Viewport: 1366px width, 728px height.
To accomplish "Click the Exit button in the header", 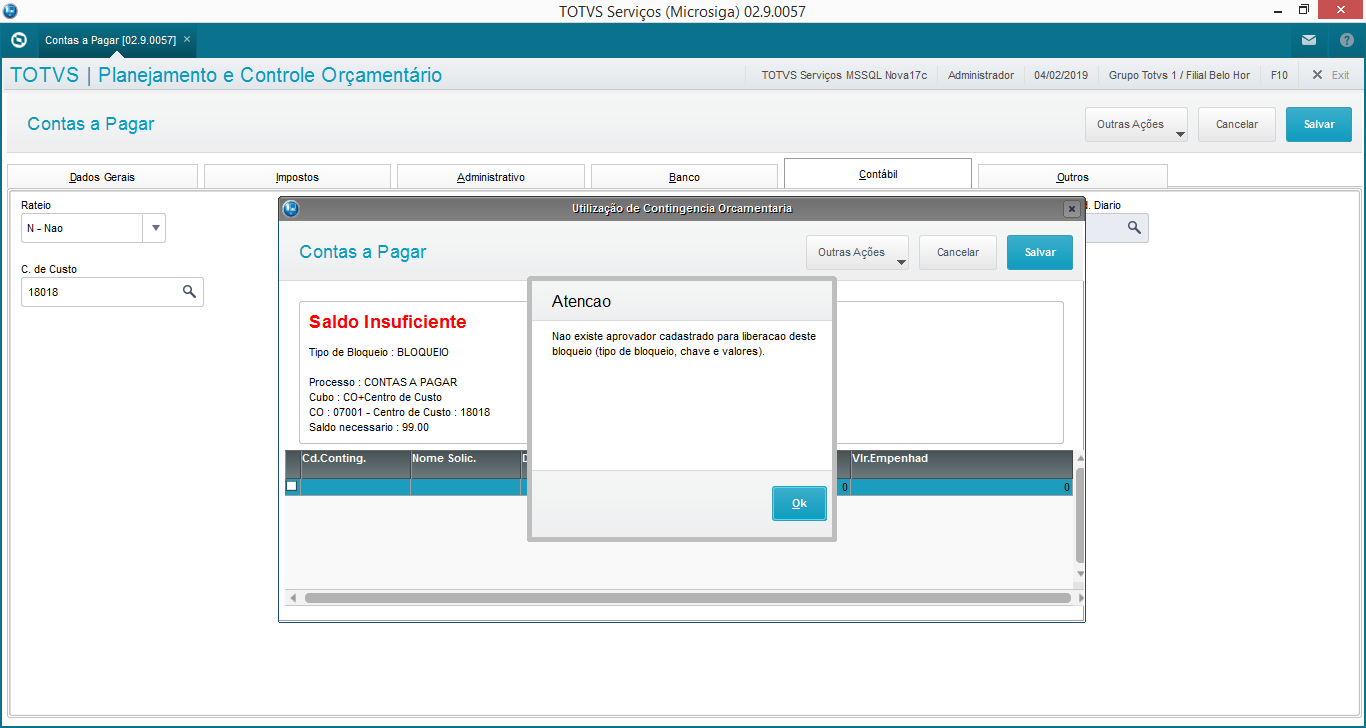I will 1331,75.
